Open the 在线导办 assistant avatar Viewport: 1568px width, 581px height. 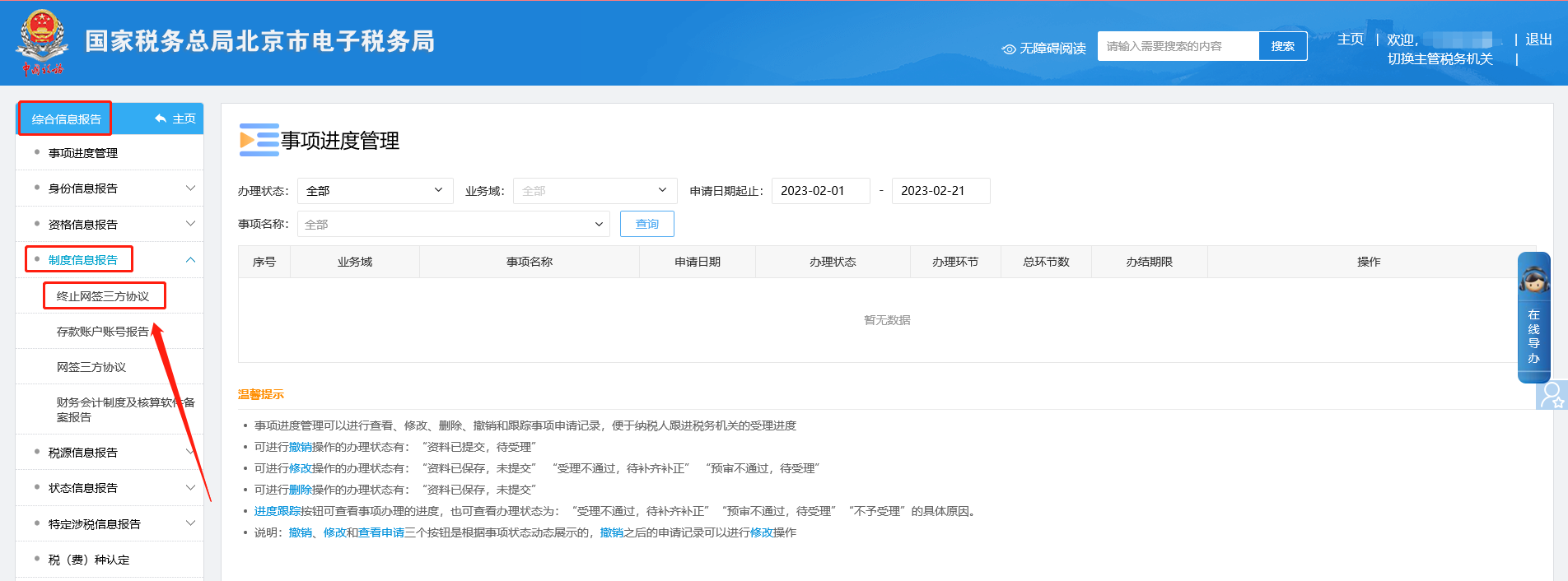point(1533,281)
